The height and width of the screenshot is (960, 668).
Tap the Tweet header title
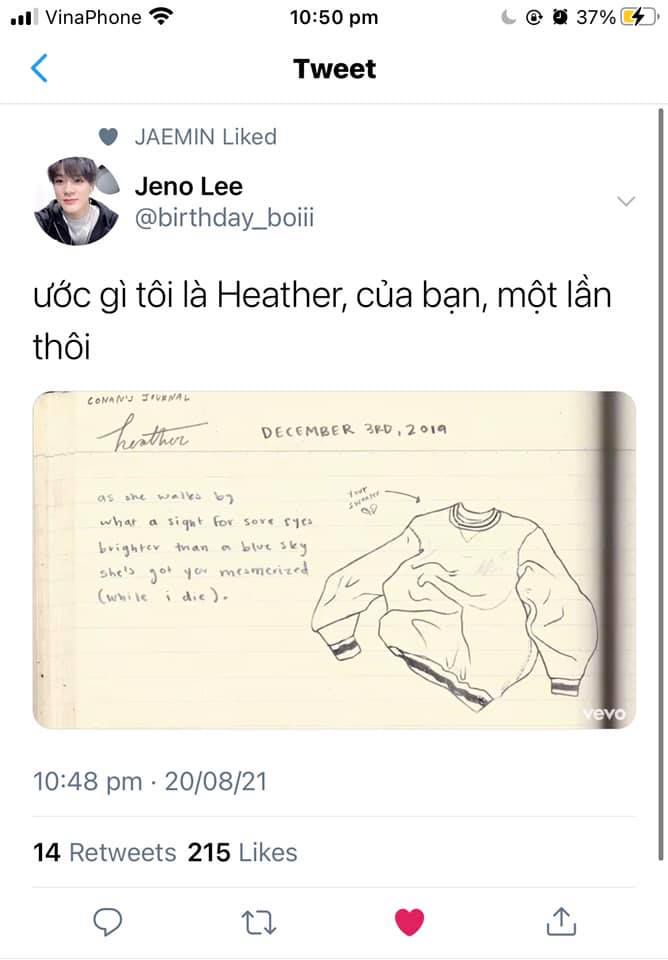[x=334, y=69]
